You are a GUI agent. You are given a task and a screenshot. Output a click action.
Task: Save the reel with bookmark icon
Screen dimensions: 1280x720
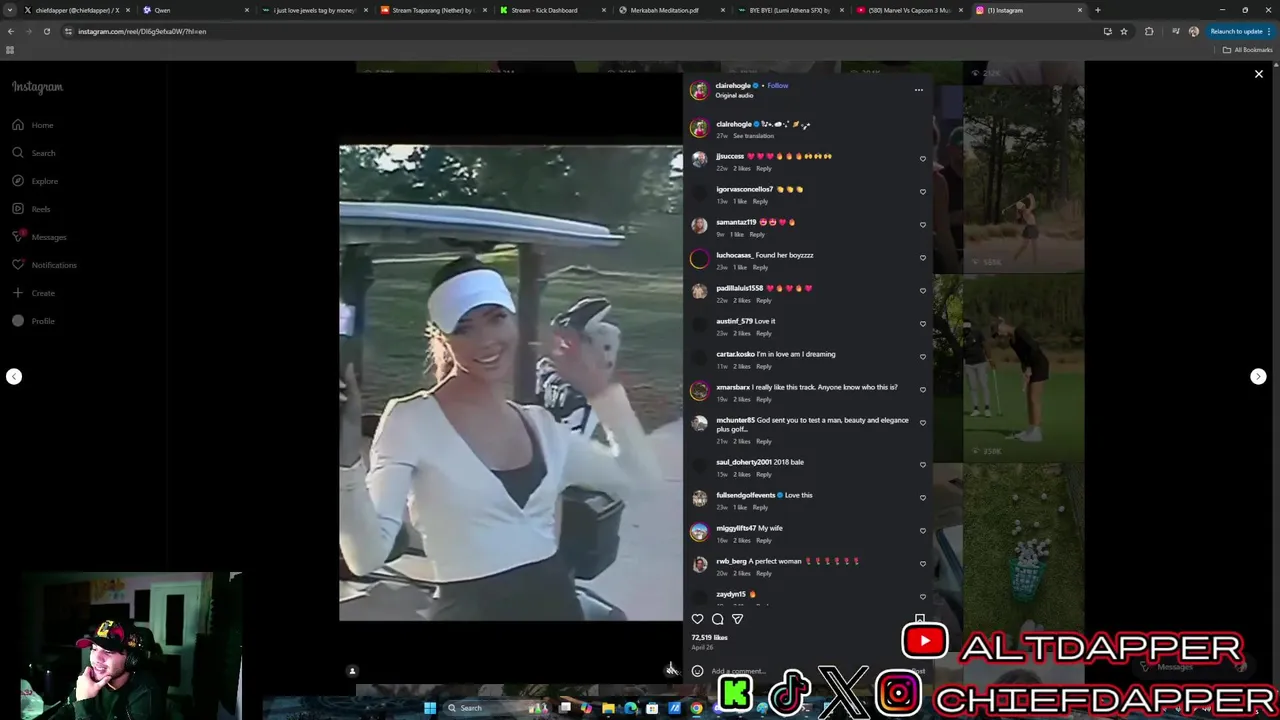pos(920,619)
